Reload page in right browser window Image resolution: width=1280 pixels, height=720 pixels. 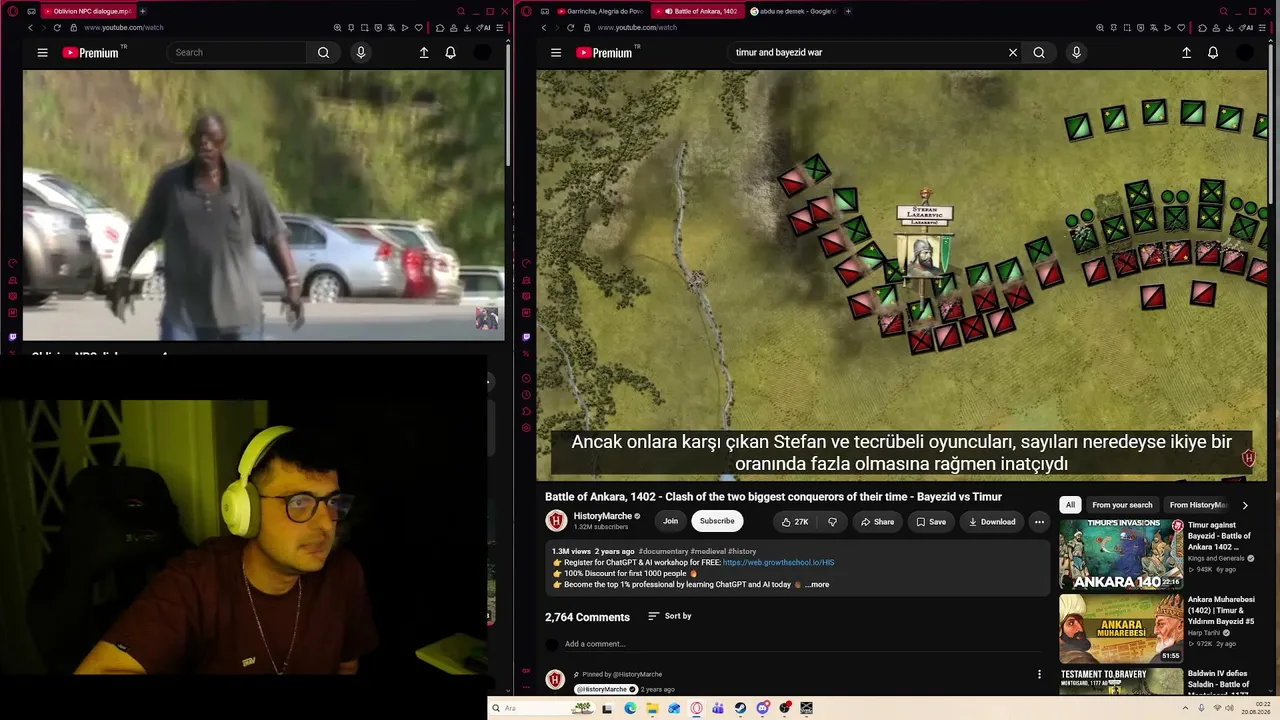pos(570,28)
